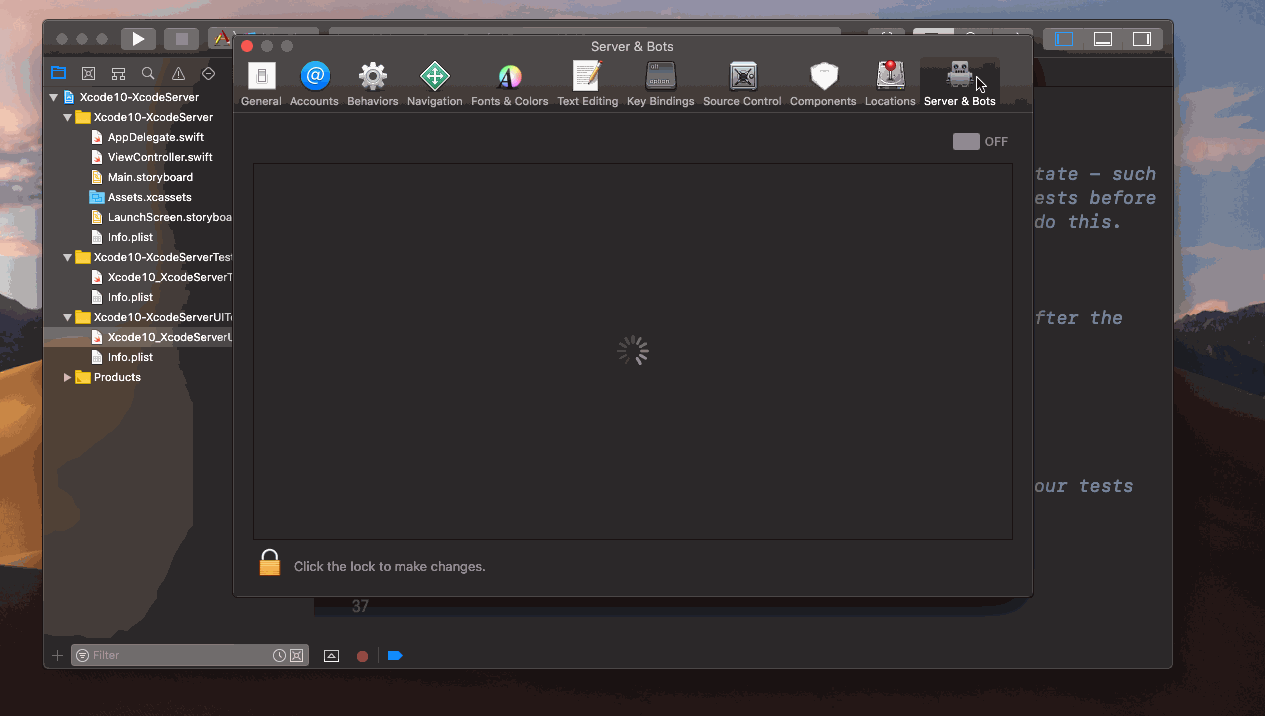
Task: Open the General preferences pane
Action: 261,84
